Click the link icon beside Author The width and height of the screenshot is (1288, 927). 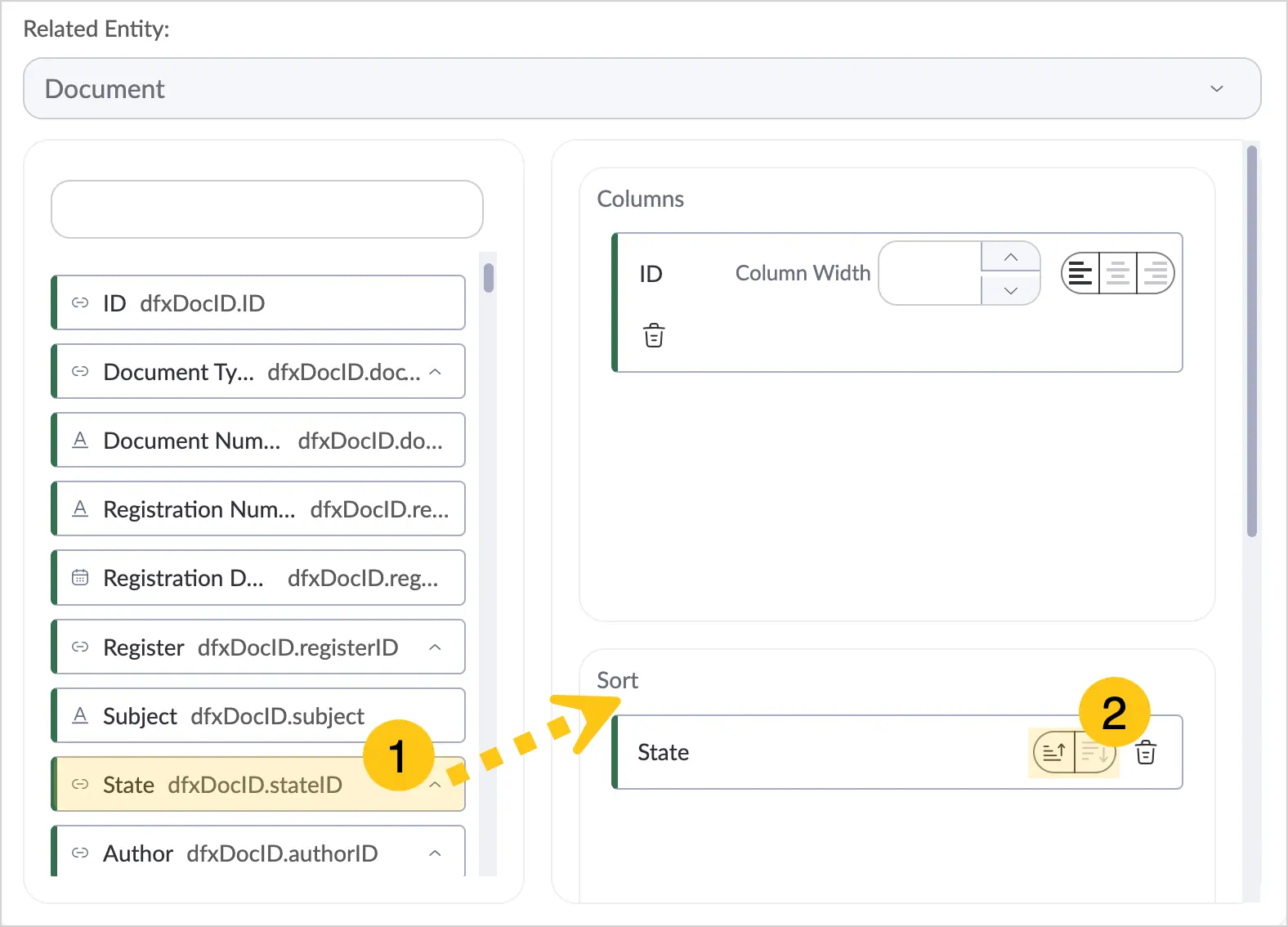point(80,853)
